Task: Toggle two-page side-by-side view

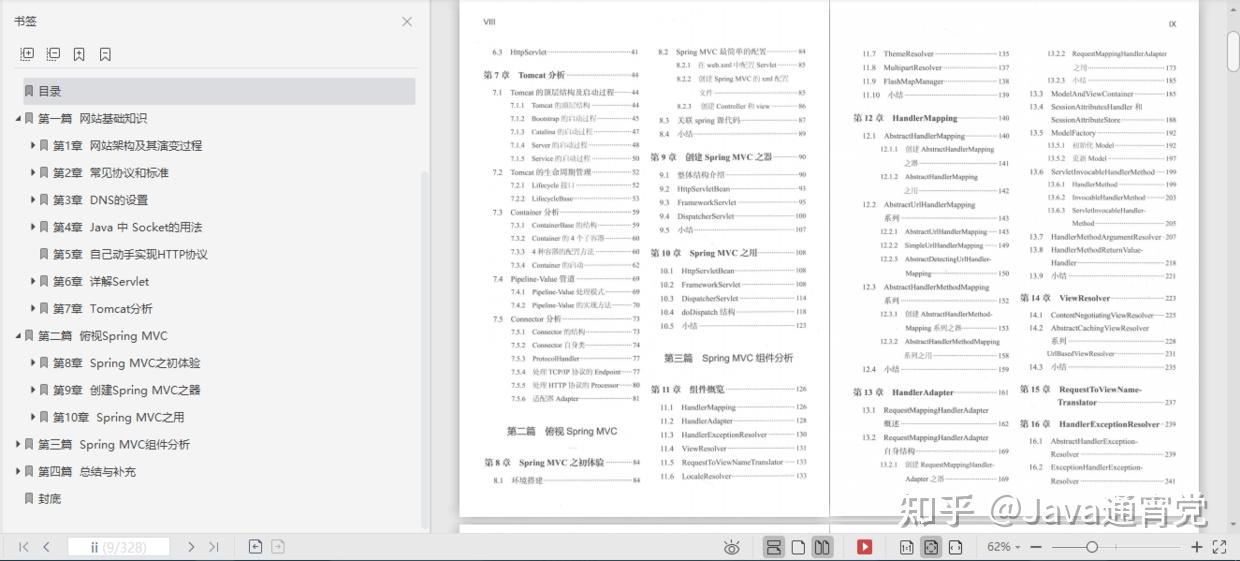Action: pos(822,547)
